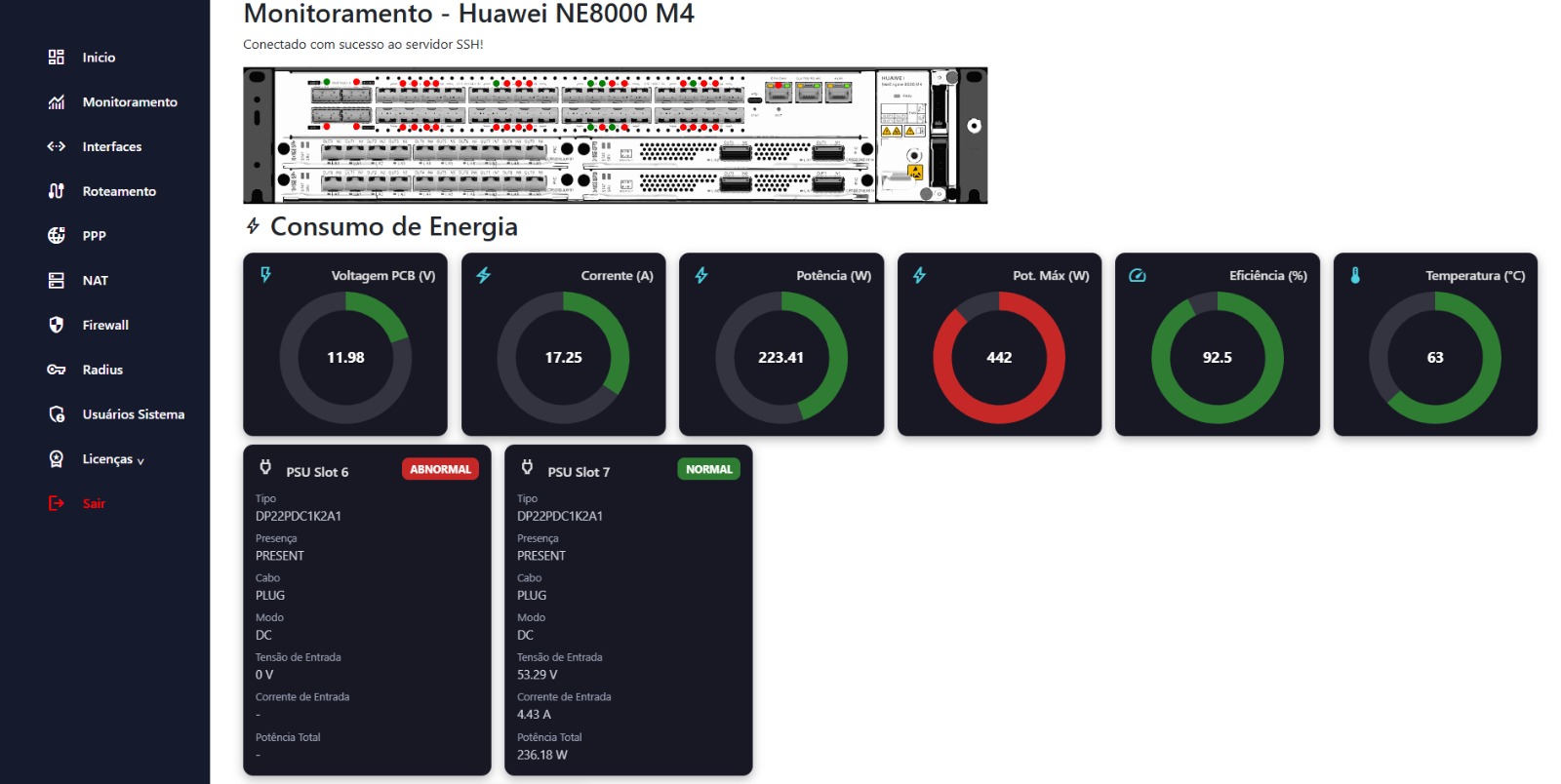Screen dimensions: 1561x784
Task: Click the NORMAL status badge on PSU Slot 7
Action: click(708, 469)
